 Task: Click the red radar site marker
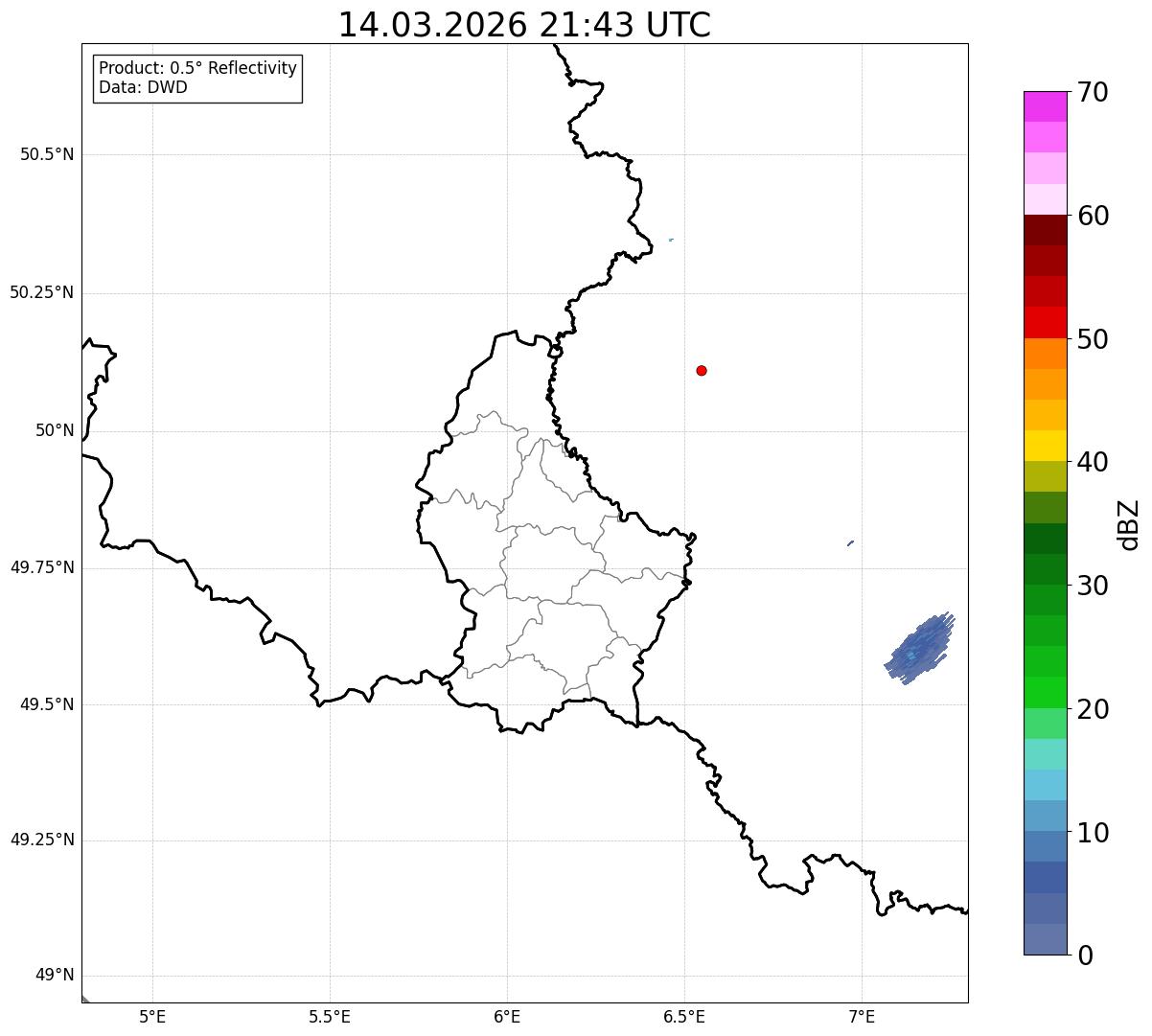pos(702,370)
